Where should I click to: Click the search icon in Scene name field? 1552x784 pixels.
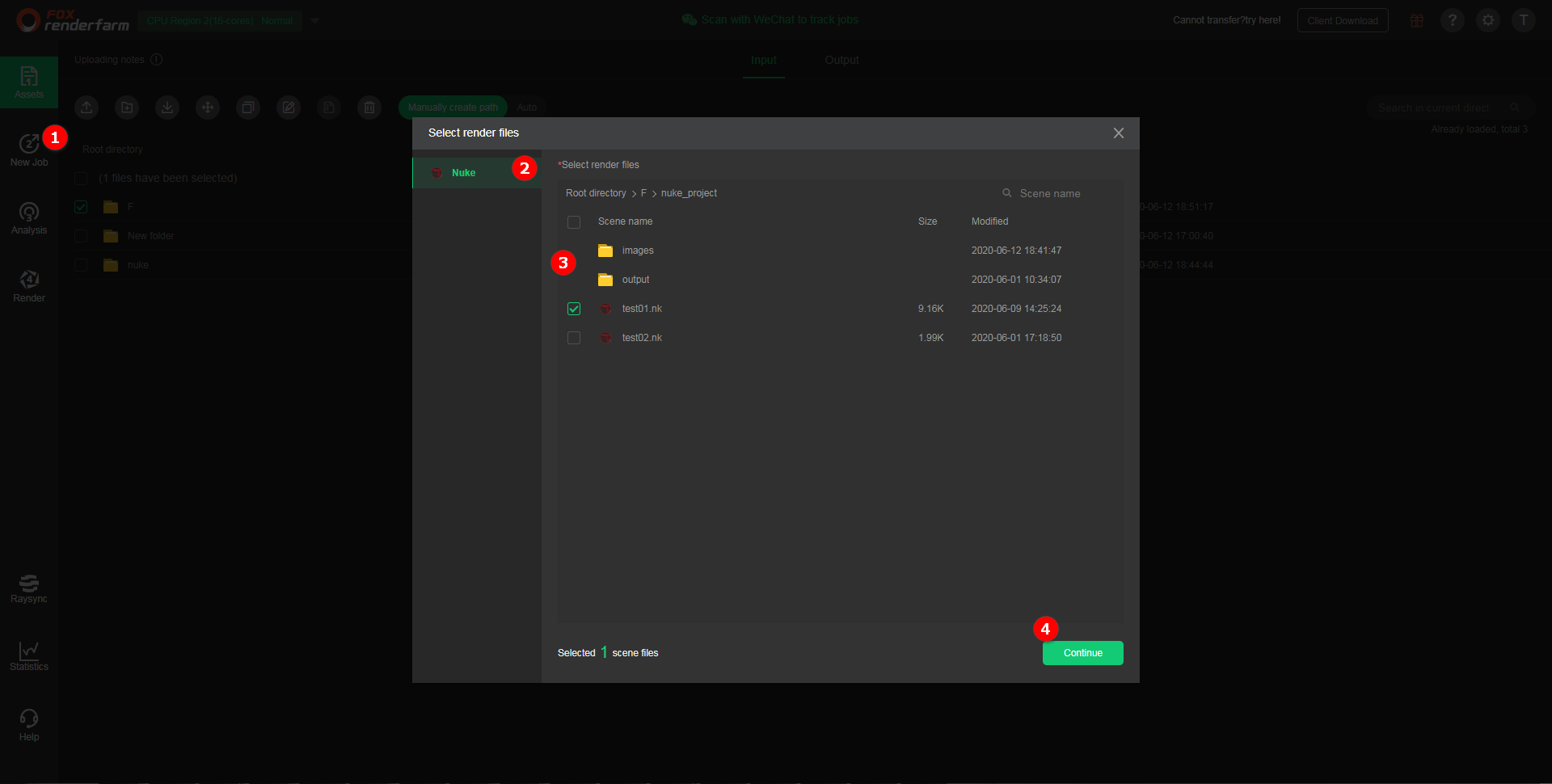click(1007, 193)
